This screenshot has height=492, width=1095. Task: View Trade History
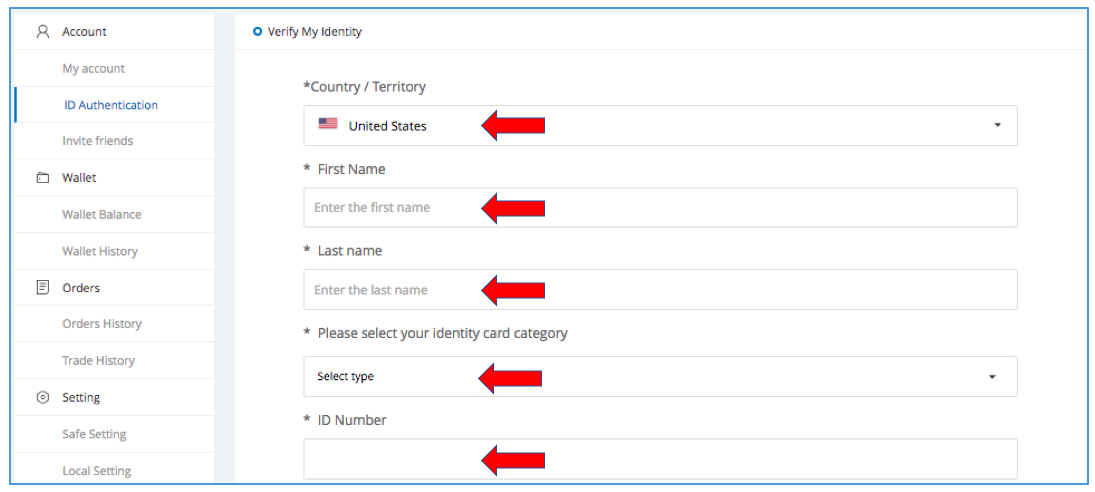click(x=98, y=360)
